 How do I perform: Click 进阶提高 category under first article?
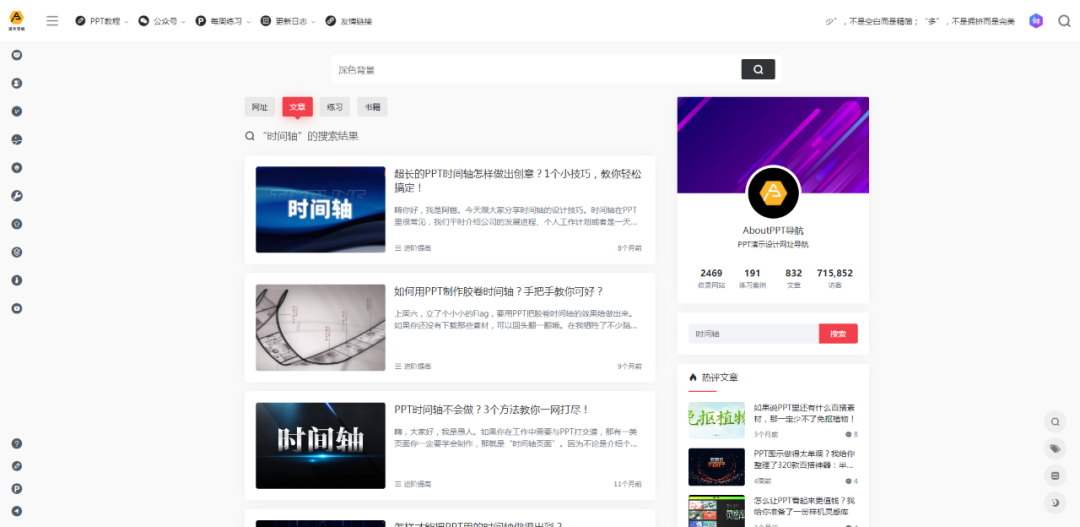click(413, 248)
